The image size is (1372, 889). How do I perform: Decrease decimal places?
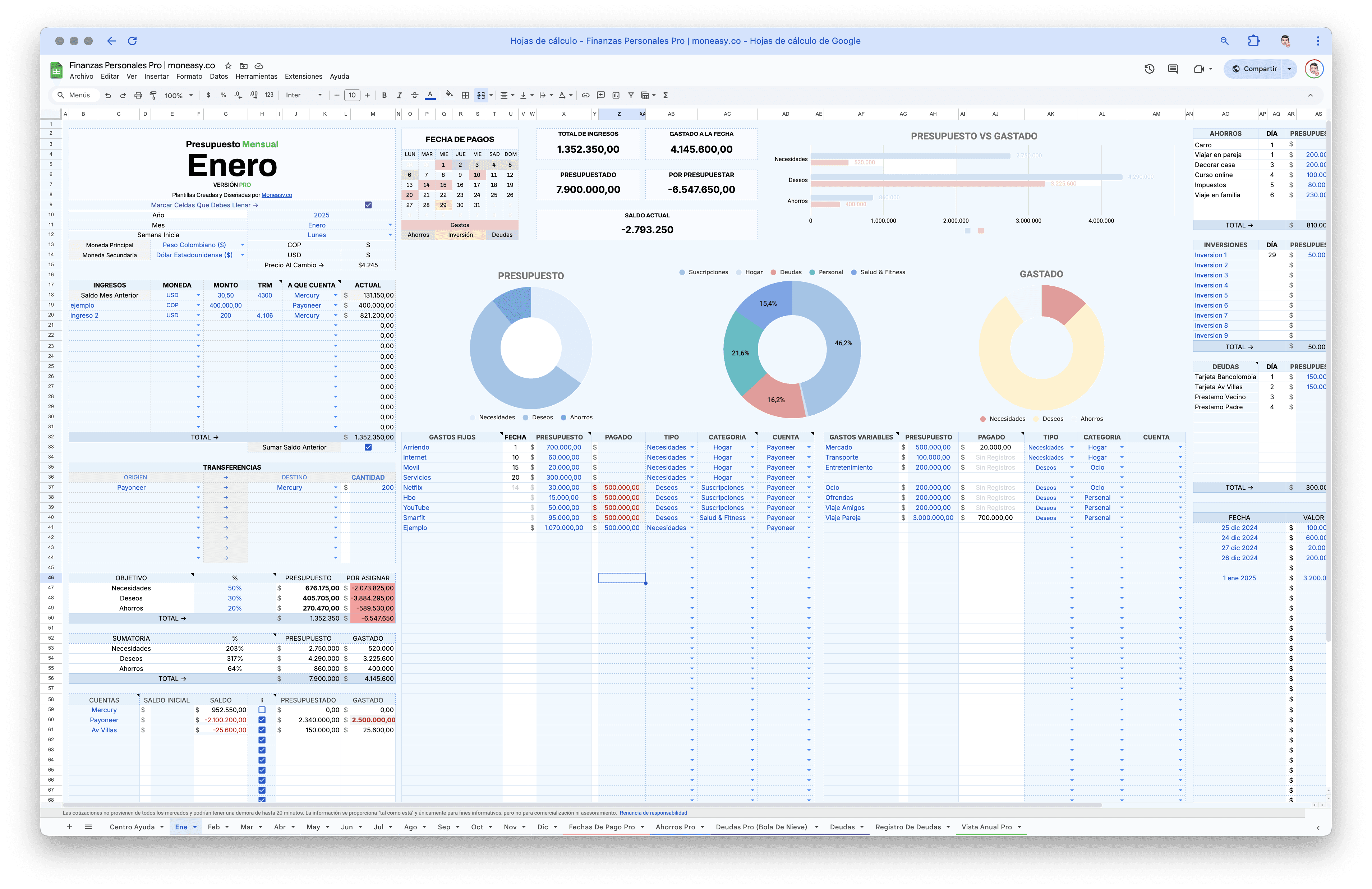click(238, 95)
